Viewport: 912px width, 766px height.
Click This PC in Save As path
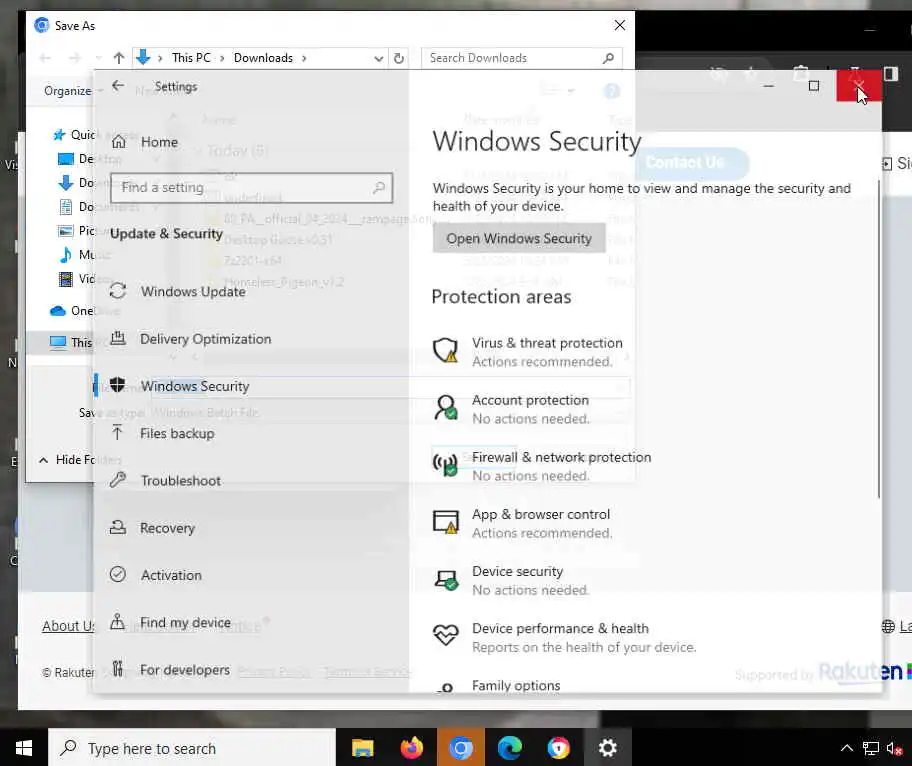pyautogui.click(x=191, y=58)
